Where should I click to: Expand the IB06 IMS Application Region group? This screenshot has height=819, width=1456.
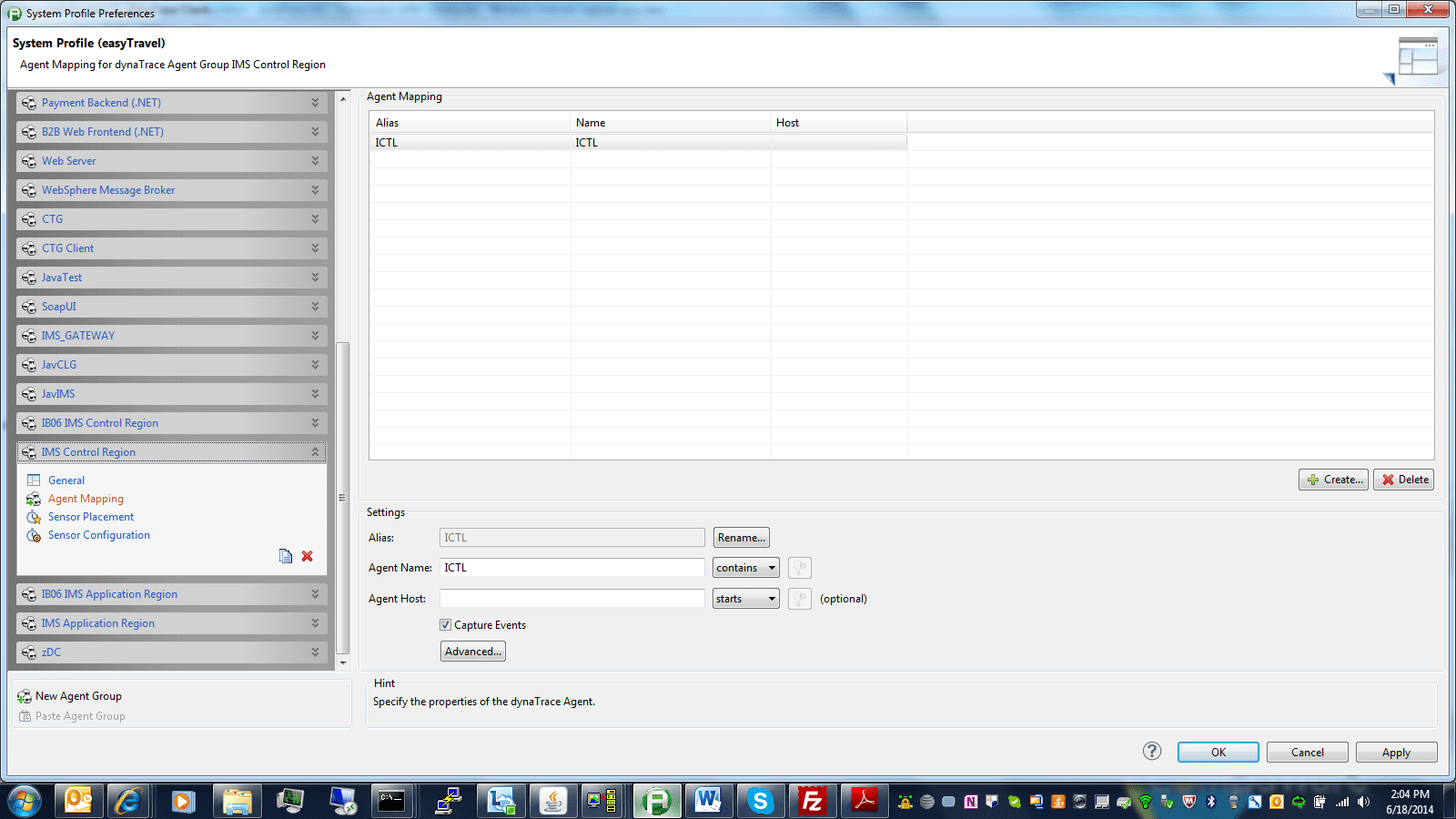315,594
